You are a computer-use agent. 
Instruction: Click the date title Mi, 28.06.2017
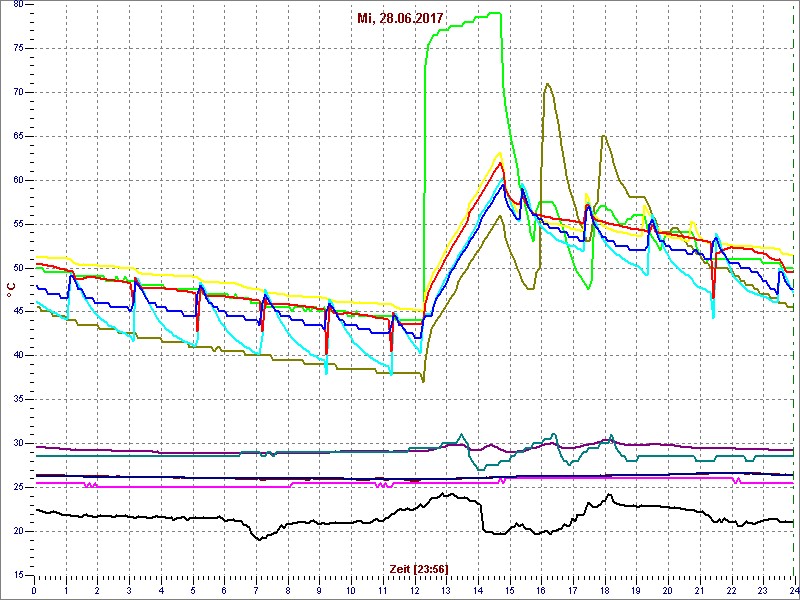click(400, 19)
